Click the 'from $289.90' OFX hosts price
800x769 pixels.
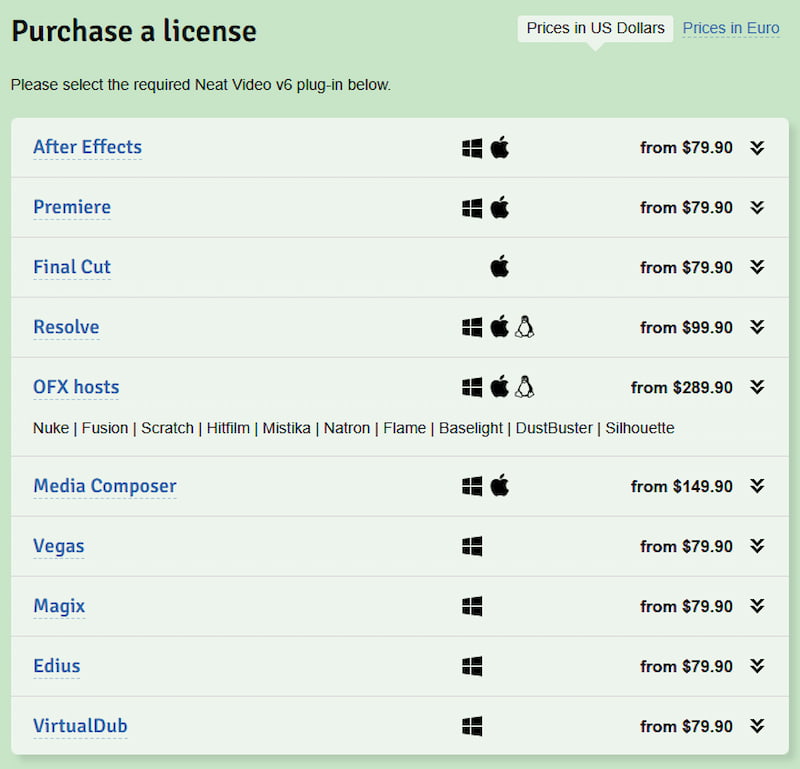pos(682,388)
